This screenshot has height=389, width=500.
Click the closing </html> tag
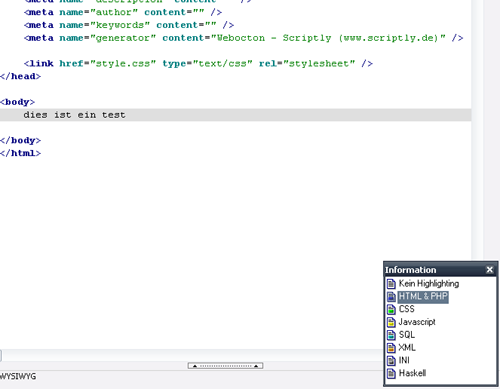[x=20, y=153]
